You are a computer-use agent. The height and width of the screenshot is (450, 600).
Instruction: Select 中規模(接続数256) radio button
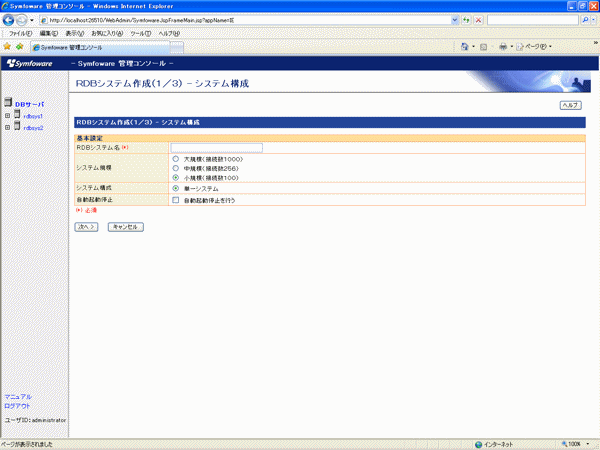click(176, 168)
